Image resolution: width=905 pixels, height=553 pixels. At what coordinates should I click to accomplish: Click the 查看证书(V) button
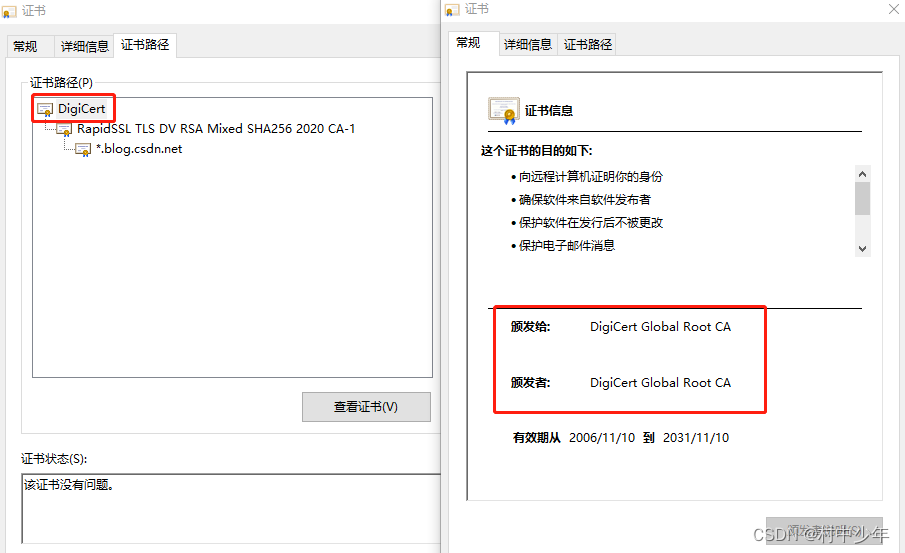tap(366, 407)
